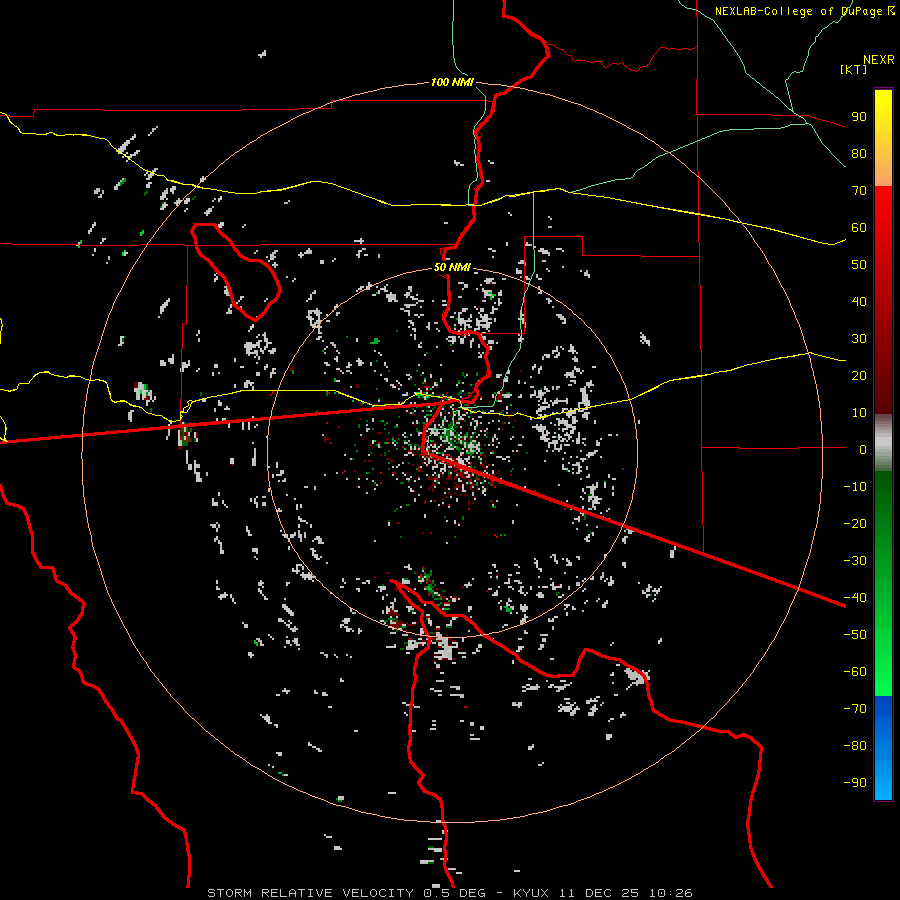
Task: Click the -10 value on velocity scale
Action: tap(855, 487)
